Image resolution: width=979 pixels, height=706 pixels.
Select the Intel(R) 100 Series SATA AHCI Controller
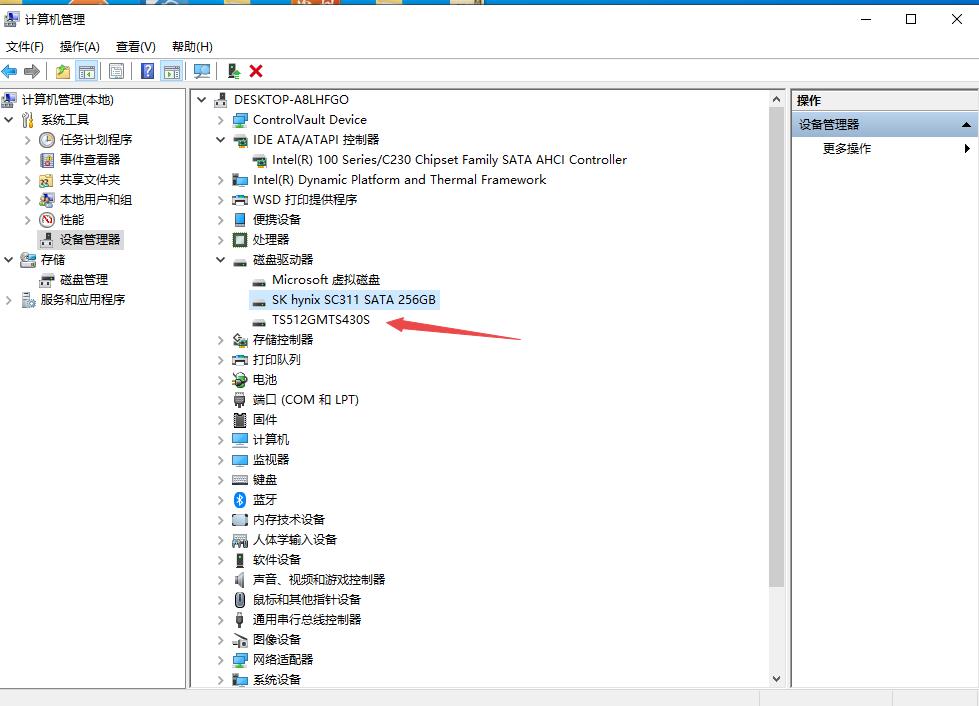450,160
